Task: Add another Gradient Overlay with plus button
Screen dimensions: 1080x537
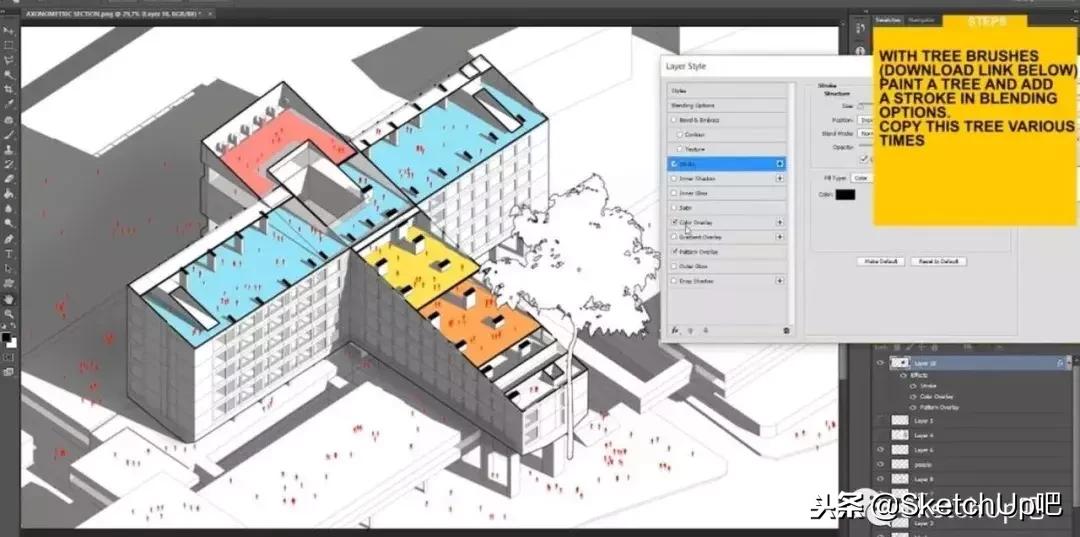Action: pos(780,237)
